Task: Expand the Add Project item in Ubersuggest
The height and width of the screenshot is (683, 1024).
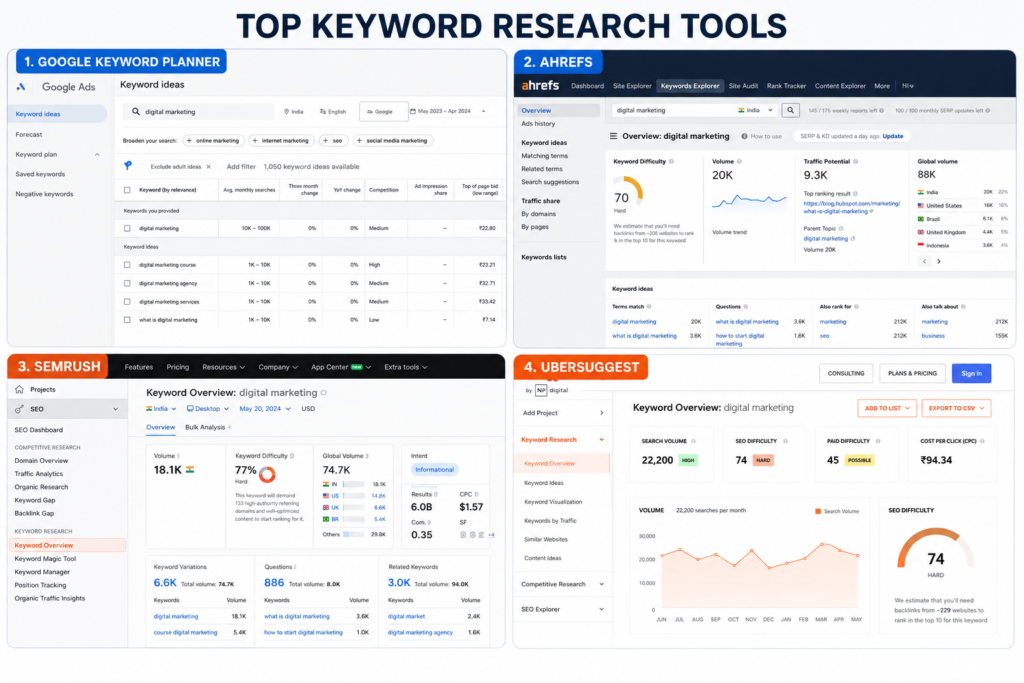Action: (x=601, y=413)
